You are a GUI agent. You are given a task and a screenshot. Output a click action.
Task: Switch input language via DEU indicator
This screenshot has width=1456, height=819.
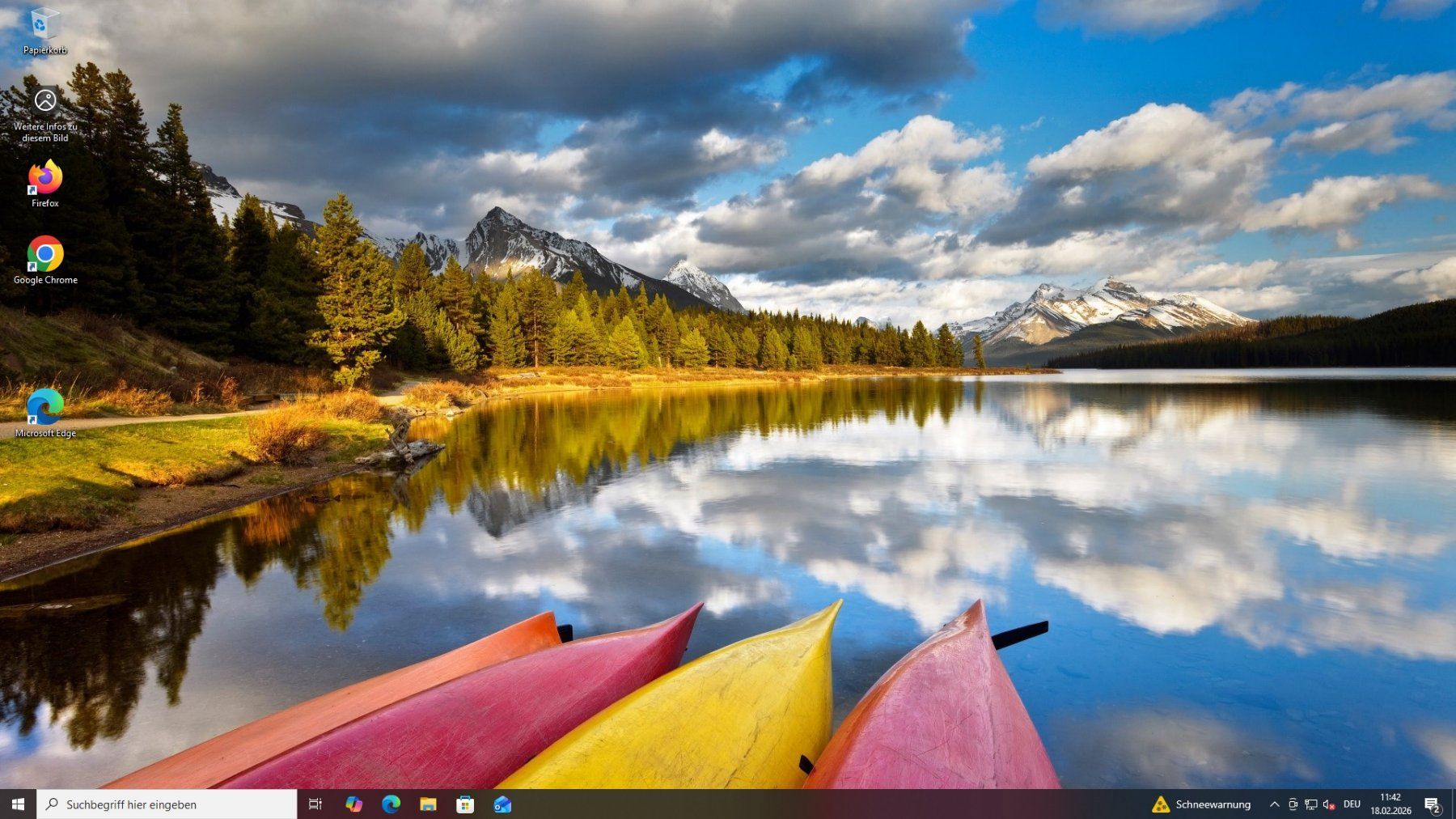(1352, 804)
